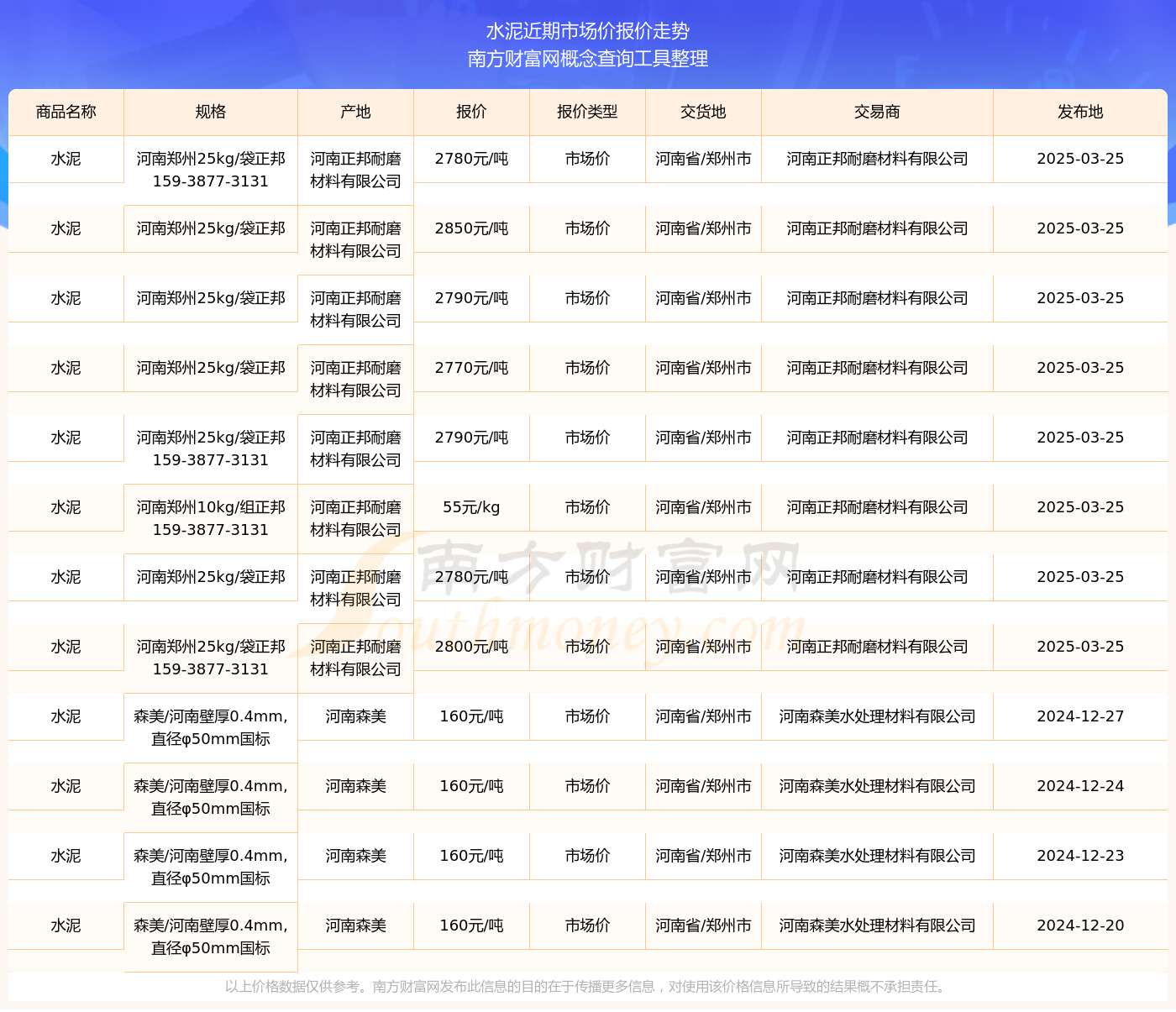Select the 2800元/吨 price cell
This screenshot has width=1176, height=1012.
click(471, 647)
